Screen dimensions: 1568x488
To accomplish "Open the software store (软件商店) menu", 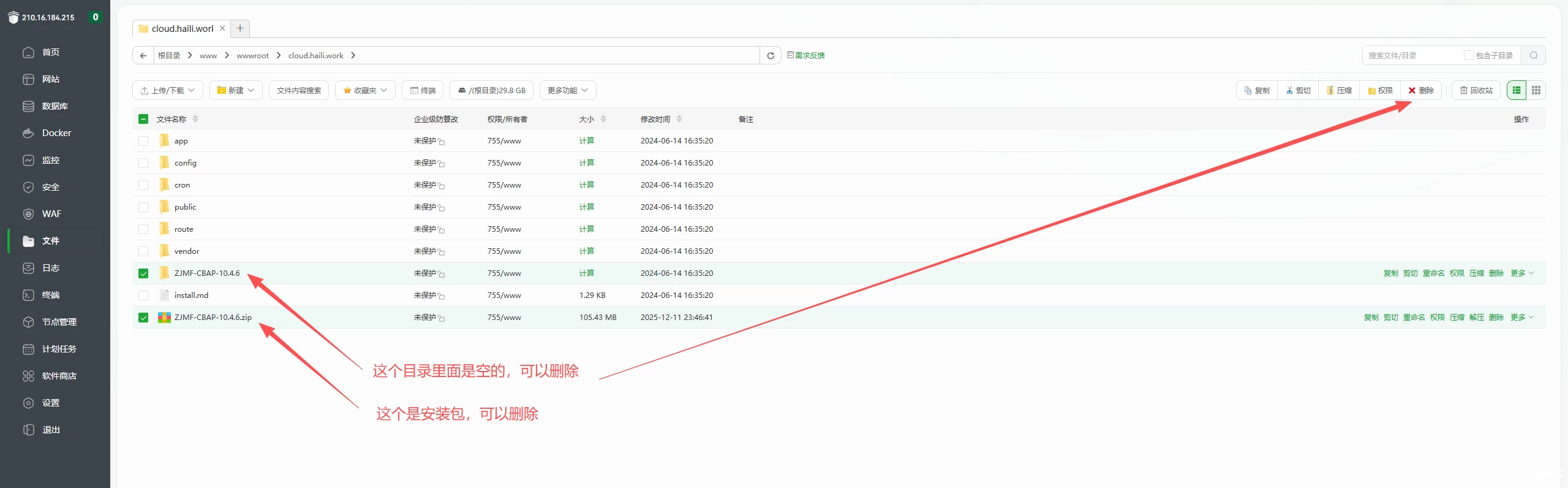I will (x=59, y=376).
